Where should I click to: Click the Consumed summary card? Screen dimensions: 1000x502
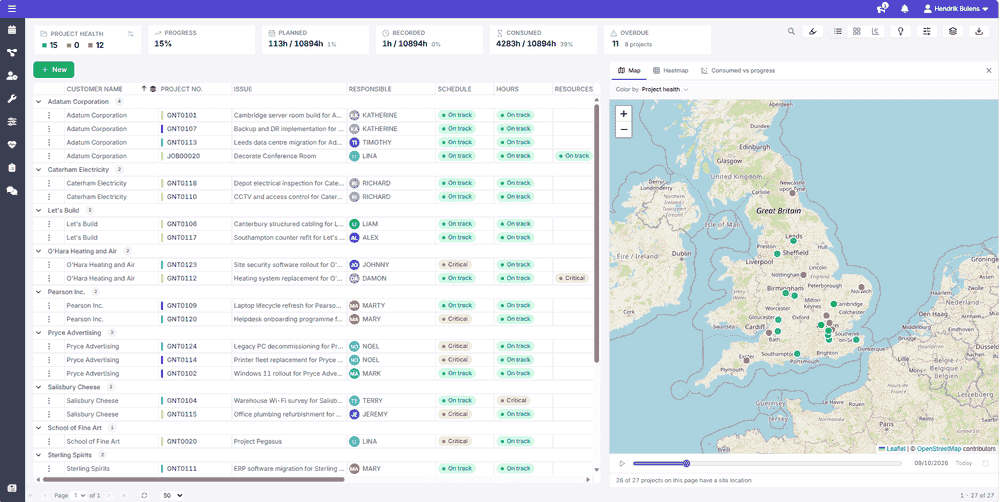click(543, 40)
